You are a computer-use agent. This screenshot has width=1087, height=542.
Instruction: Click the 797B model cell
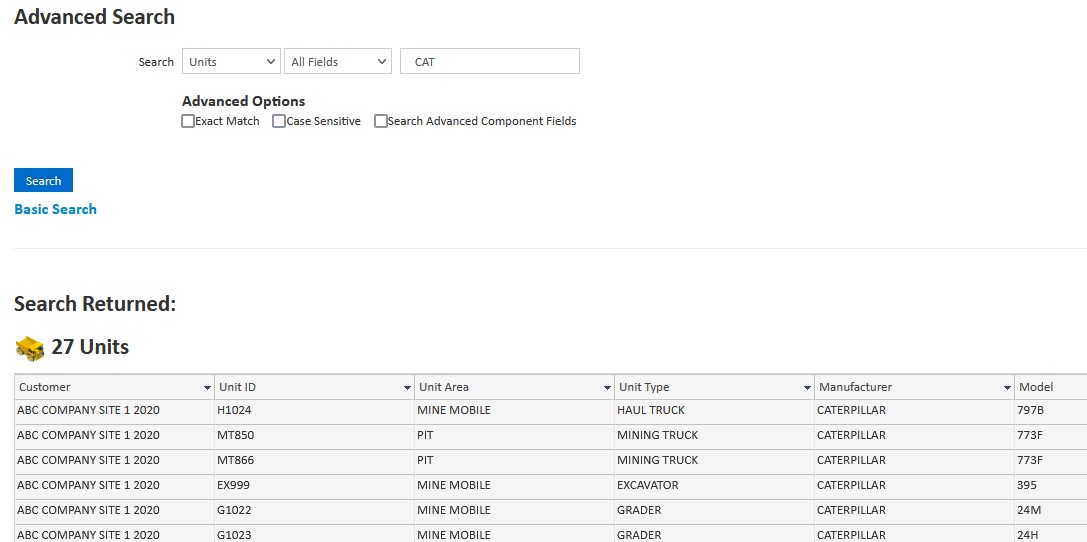(1032, 410)
